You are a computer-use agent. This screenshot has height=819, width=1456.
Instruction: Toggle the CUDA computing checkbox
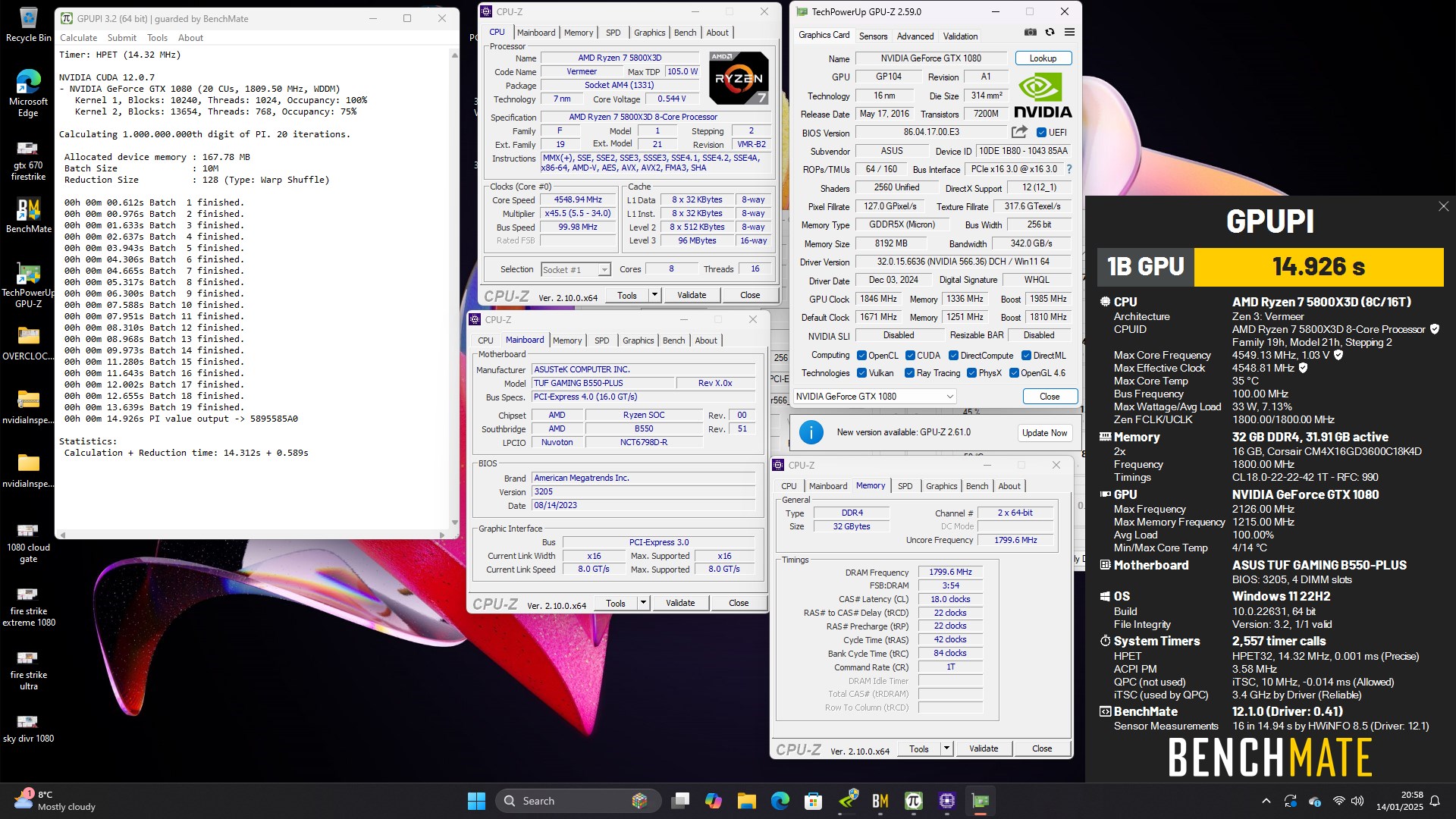[910, 356]
